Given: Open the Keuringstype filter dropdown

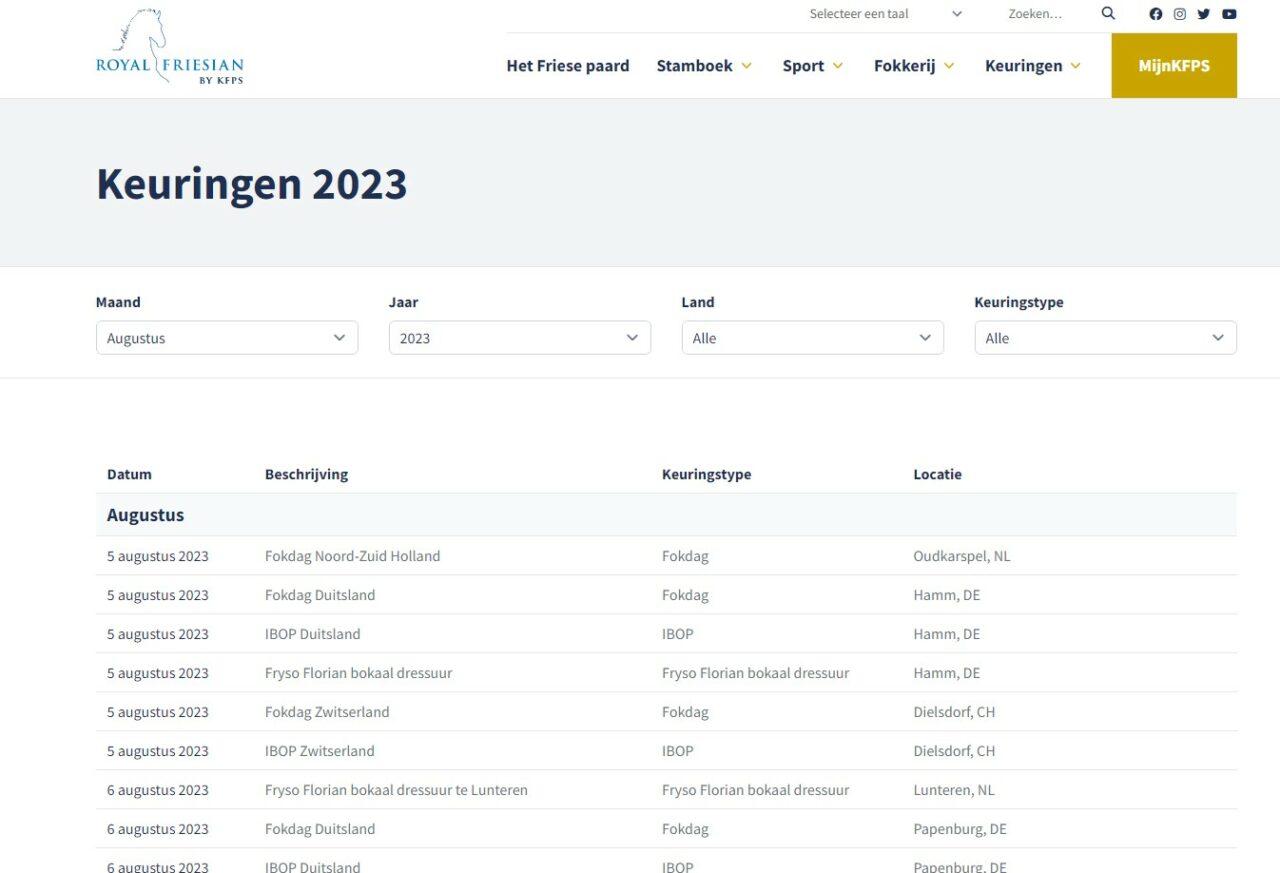Looking at the screenshot, I should (x=1105, y=337).
